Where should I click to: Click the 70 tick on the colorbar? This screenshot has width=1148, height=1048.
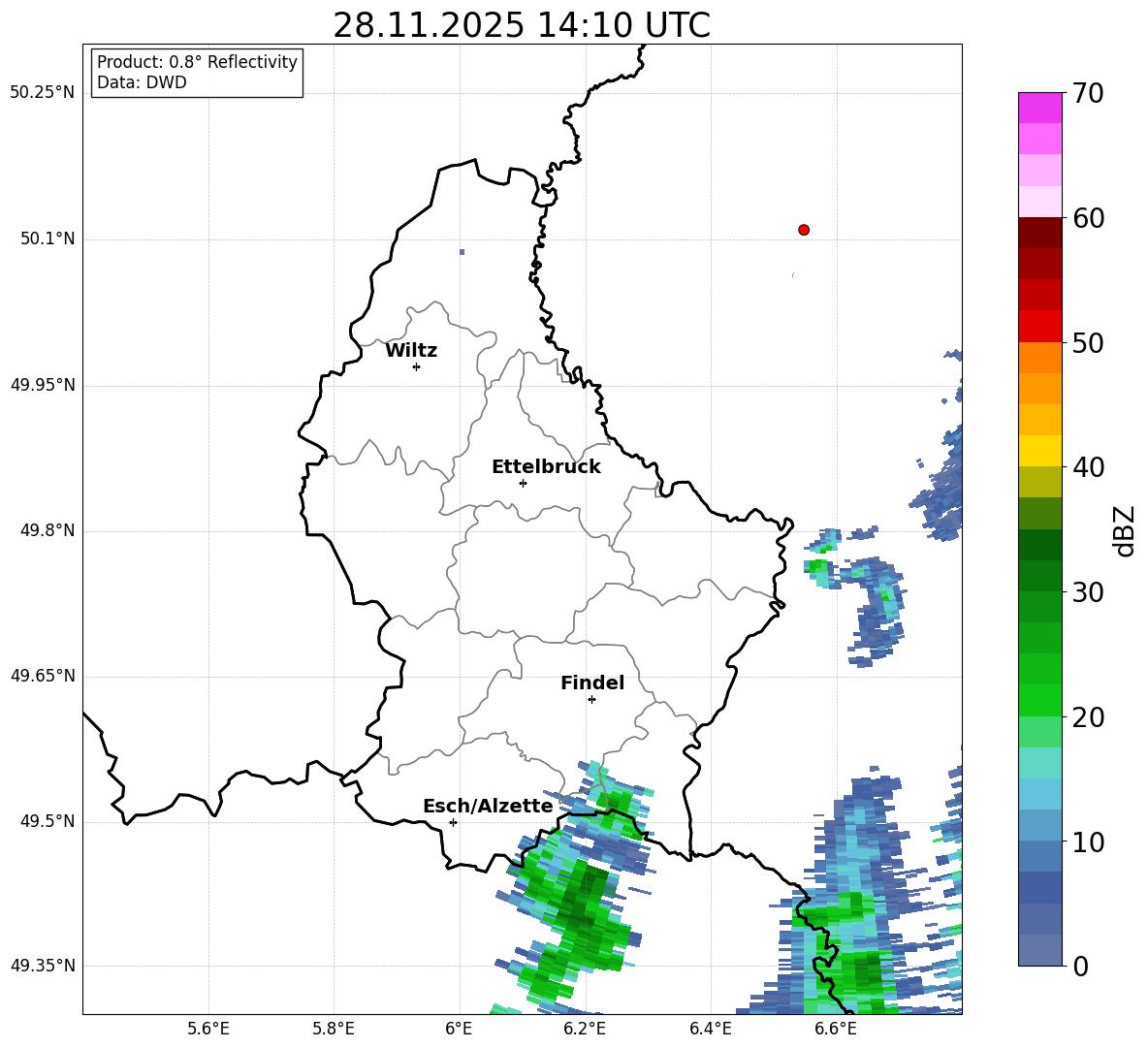pyautogui.click(x=1088, y=94)
